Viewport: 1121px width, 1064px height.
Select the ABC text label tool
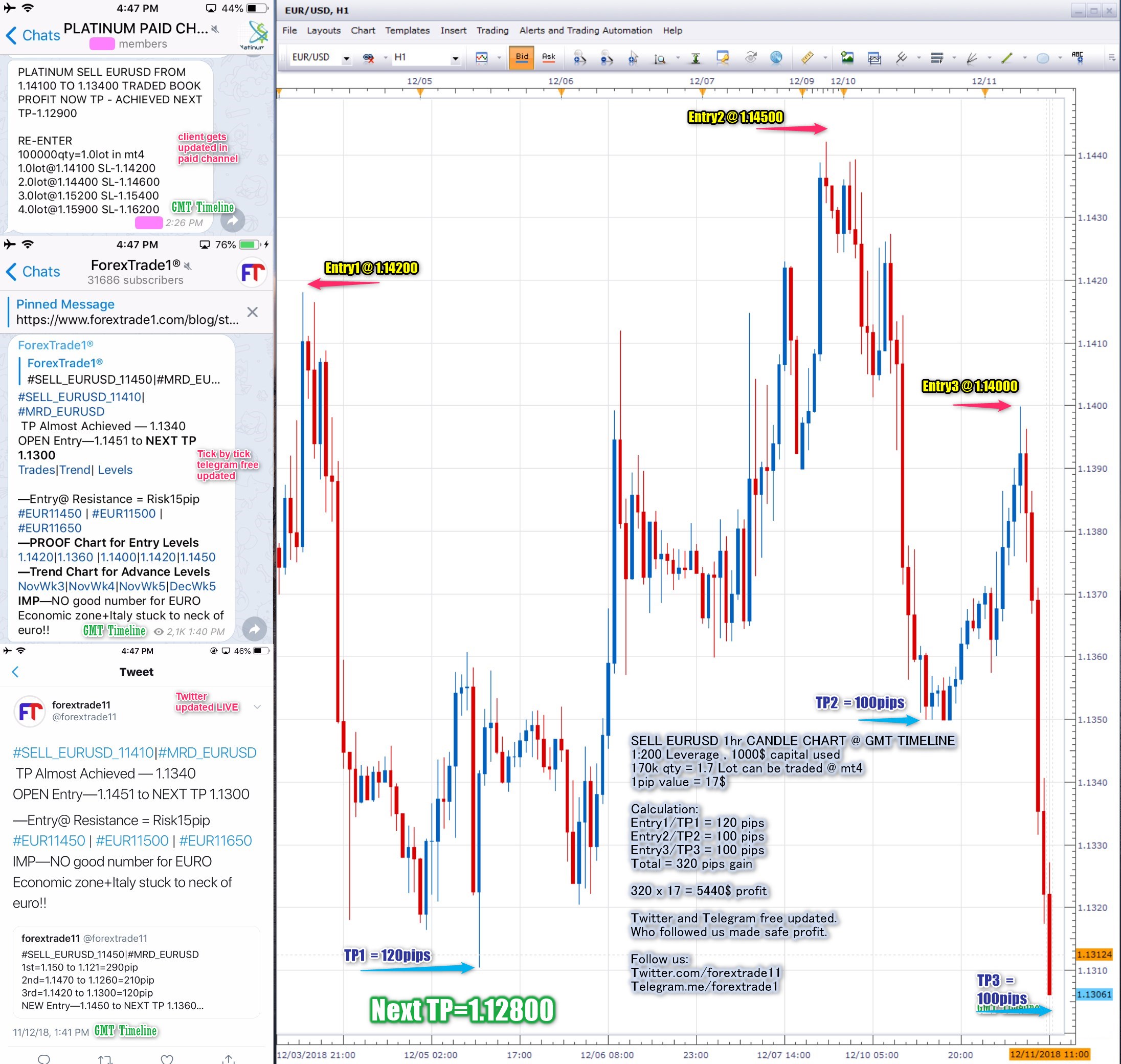tap(1078, 57)
